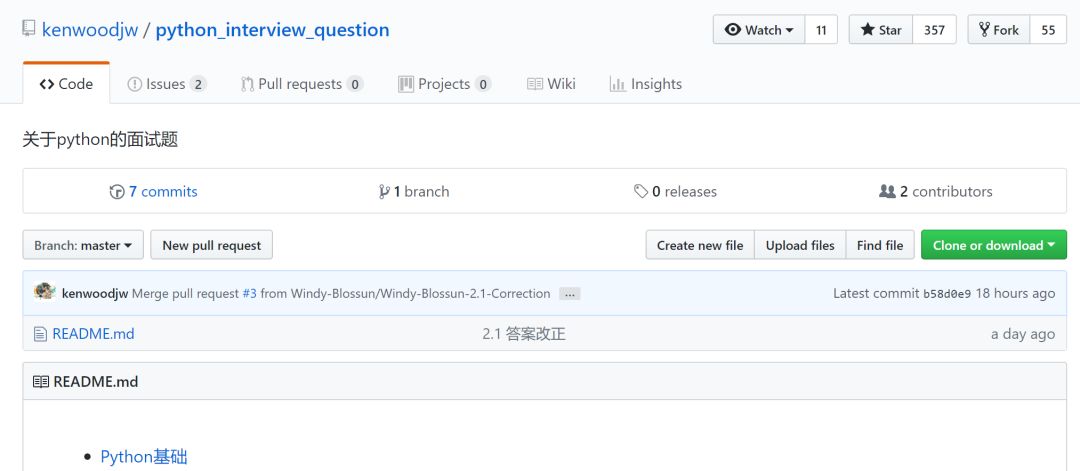Open the Watch notifications dropdown
Screen dimensions: 1080x471
click(758, 30)
